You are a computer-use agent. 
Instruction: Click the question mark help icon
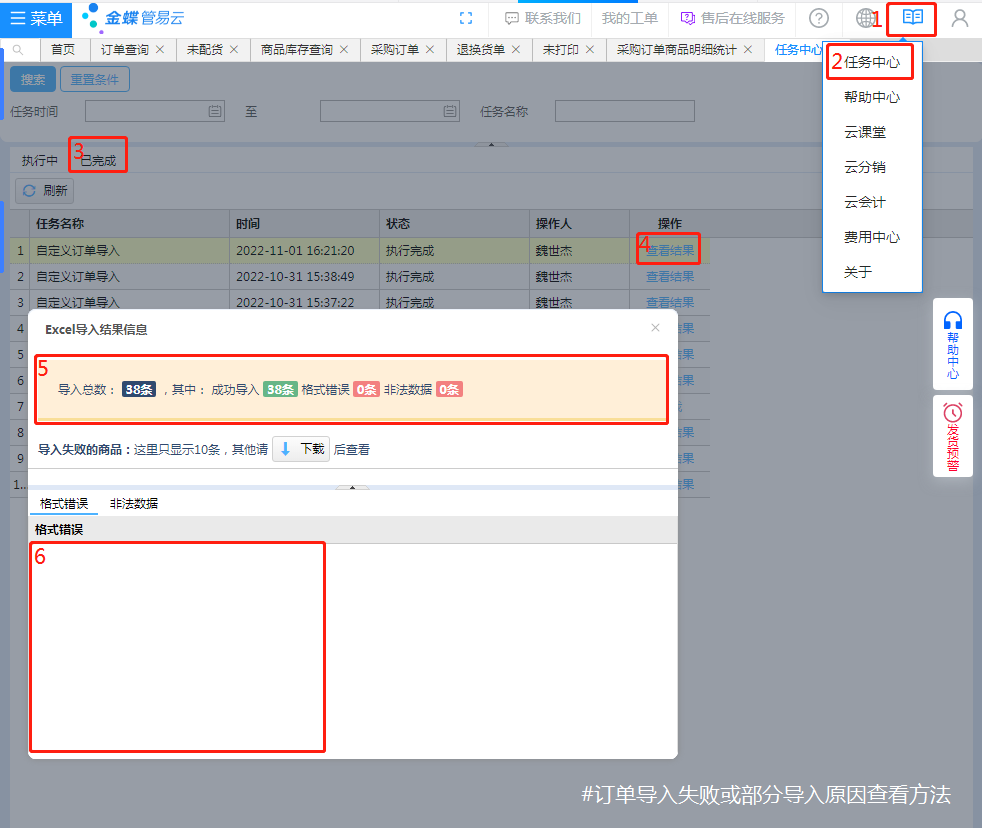point(819,18)
